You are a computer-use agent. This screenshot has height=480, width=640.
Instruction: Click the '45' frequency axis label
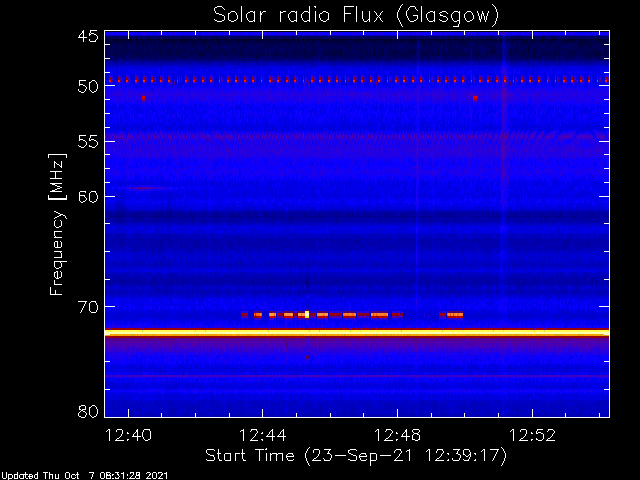(x=88, y=37)
